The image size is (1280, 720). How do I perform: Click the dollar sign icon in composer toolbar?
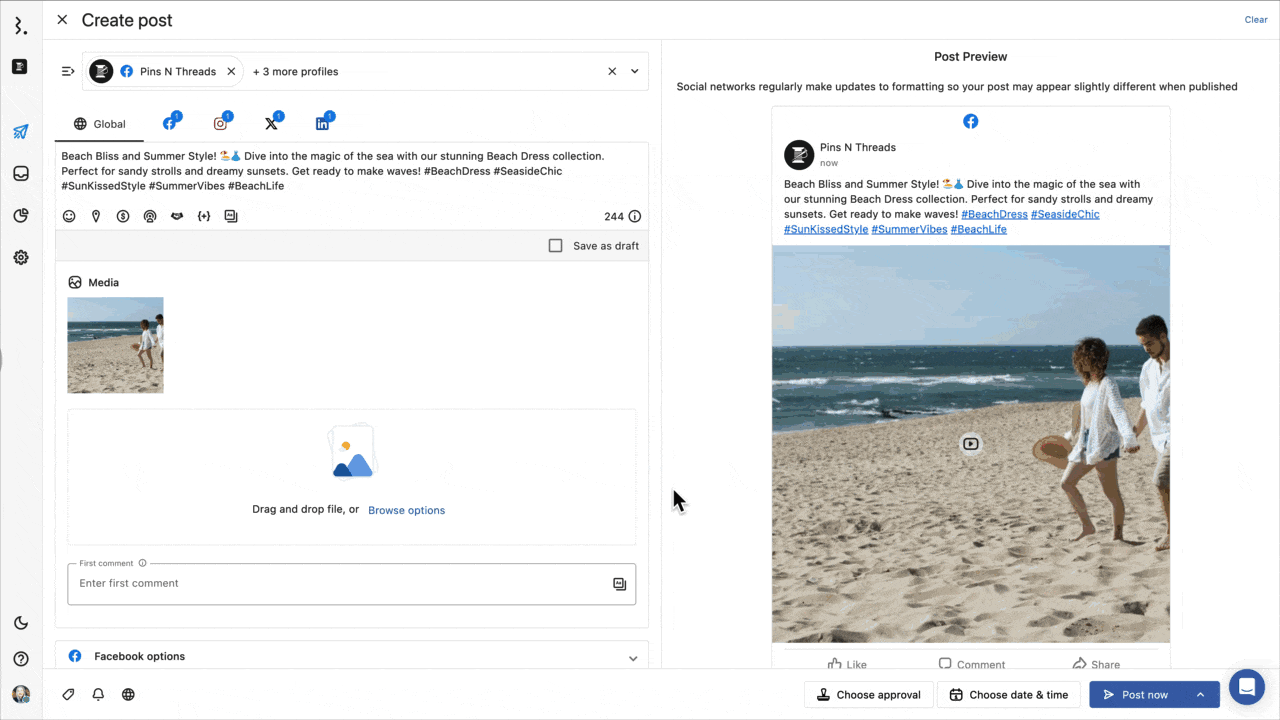[x=123, y=216]
